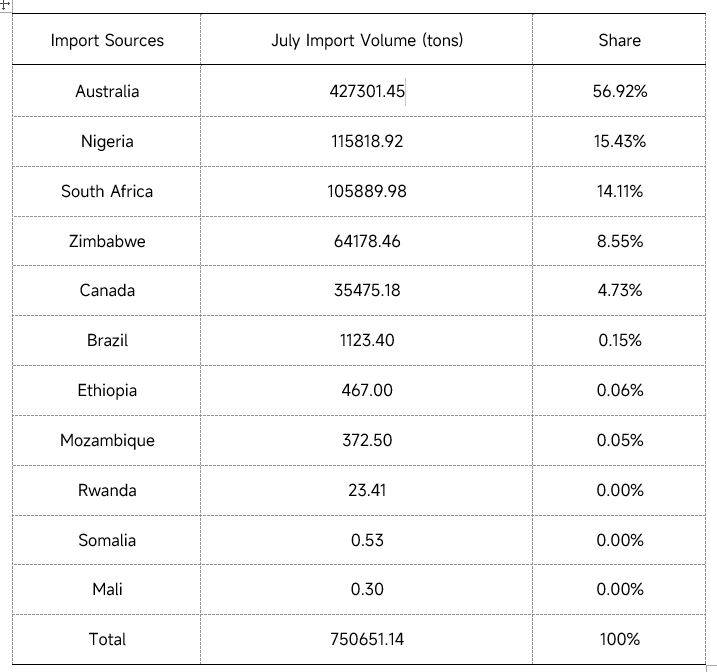Click the Australia cell
The width and height of the screenshot is (717, 672).
click(x=107, y=91)
